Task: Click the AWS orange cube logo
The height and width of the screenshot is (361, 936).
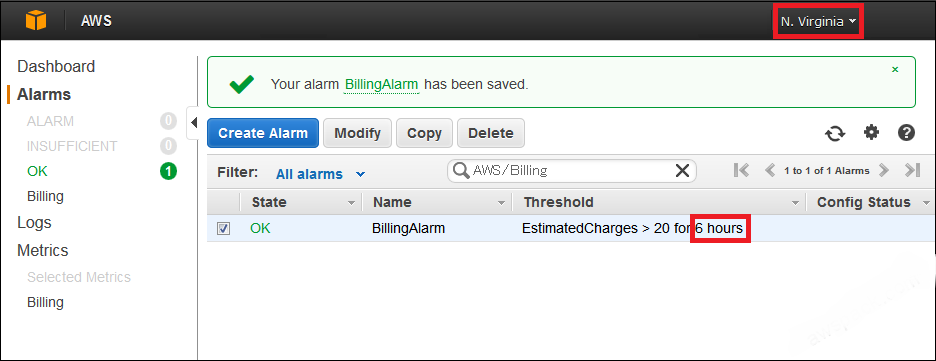Action: coord(36,21)
